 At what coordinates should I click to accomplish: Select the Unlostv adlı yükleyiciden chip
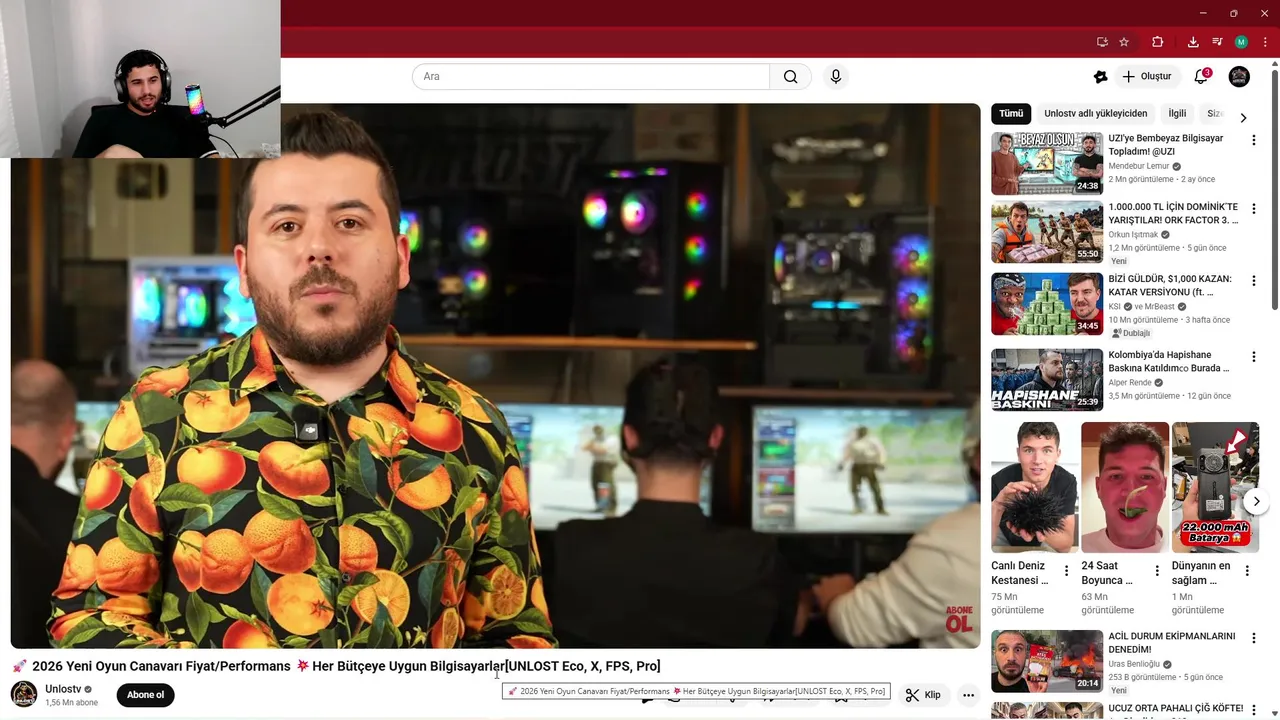coord(1096,114)
